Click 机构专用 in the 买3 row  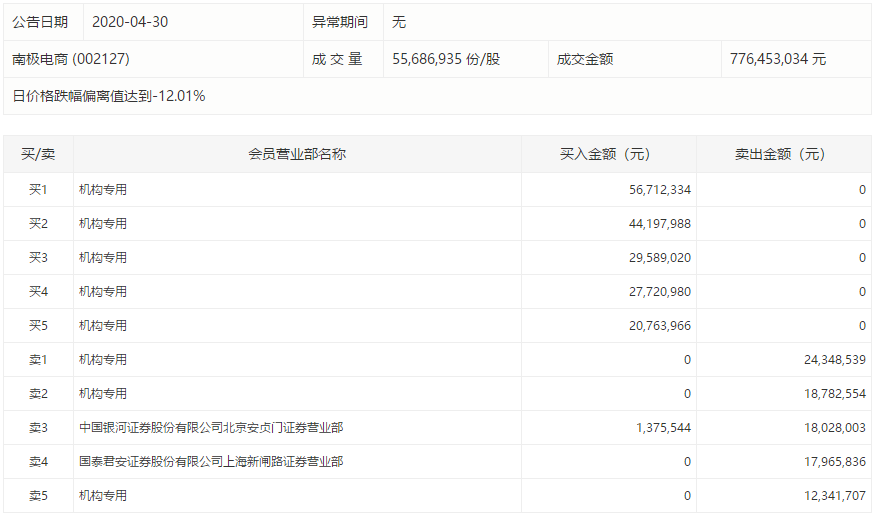click(x=103, y=258)
